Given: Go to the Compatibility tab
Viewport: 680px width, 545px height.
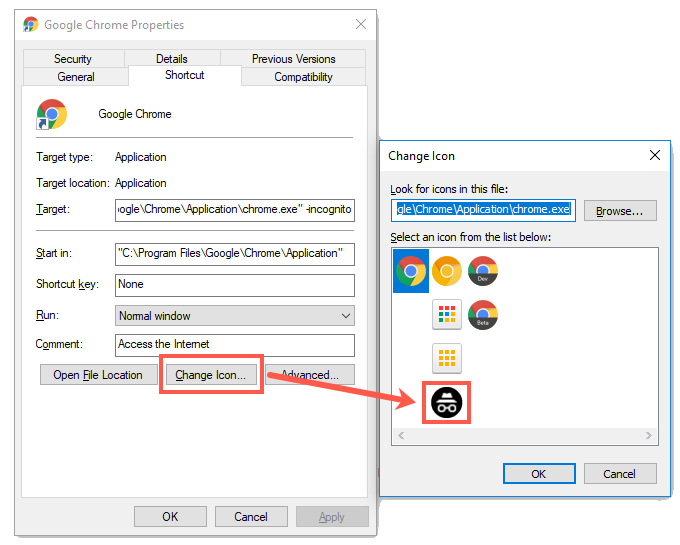Looking at the screenshot, I should coord(304,77).
